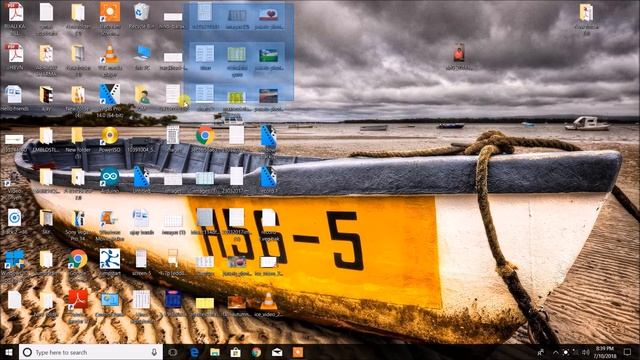Image resolution: width=640 pixels, height=360 pixels.
Task: Open the Windows Start menu
Action: (9, 352)
